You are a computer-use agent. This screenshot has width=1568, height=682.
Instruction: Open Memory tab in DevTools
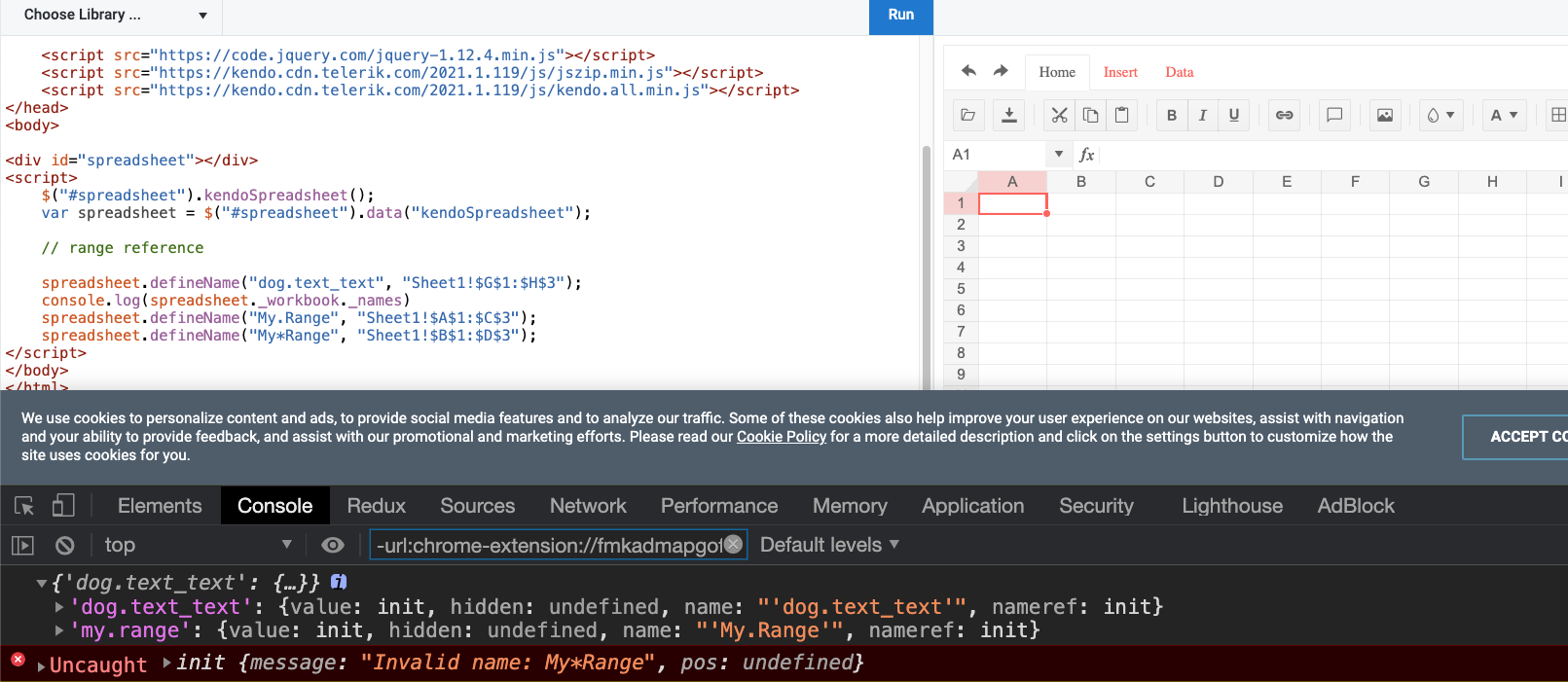pos(850,506)
